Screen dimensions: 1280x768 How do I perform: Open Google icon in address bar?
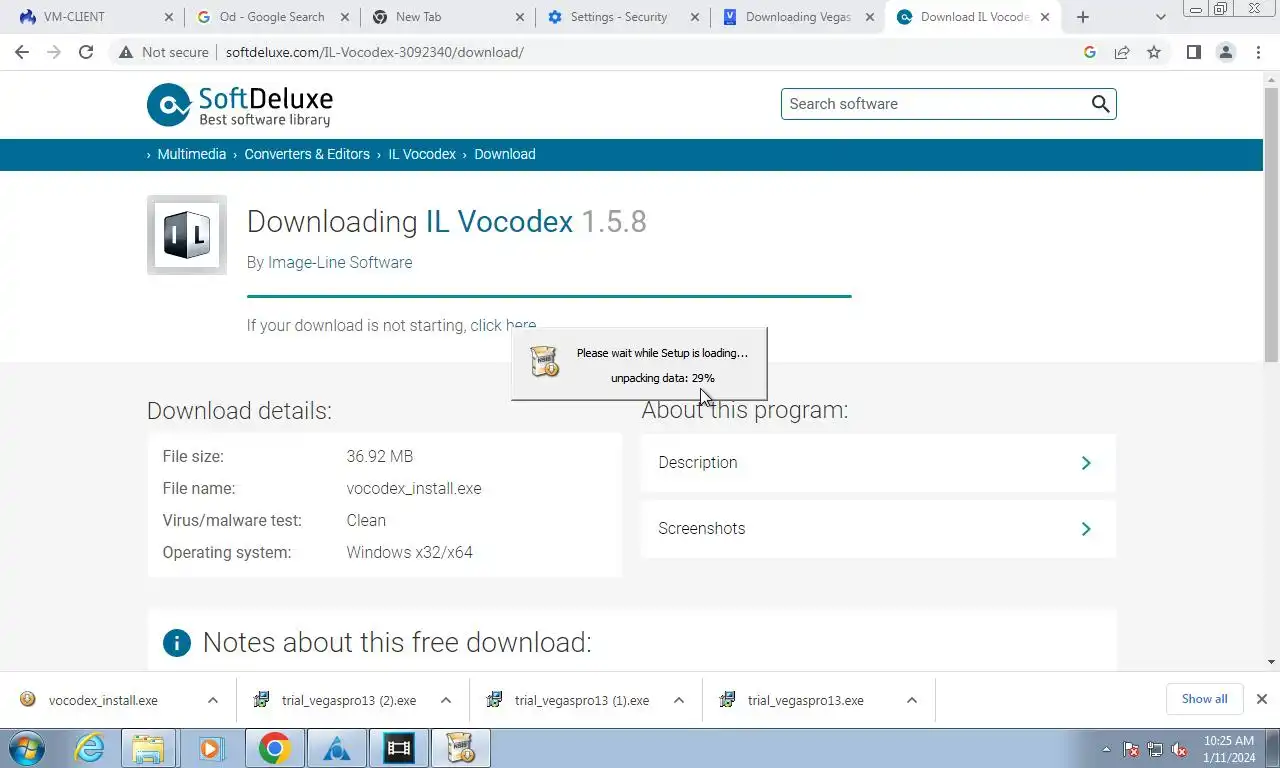1090,52
